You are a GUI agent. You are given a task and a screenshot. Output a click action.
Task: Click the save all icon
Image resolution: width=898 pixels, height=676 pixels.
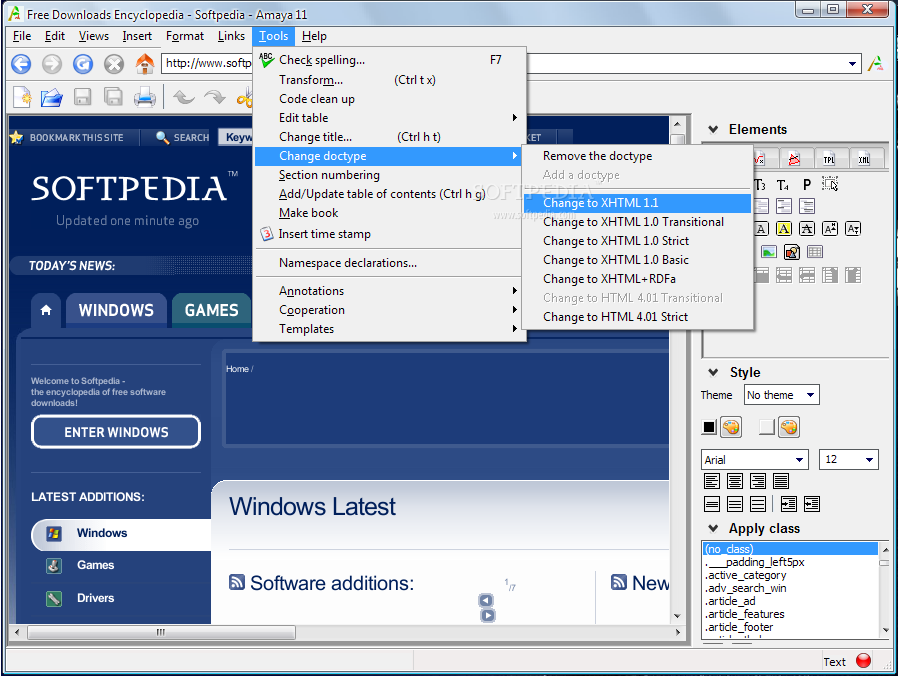113,97
